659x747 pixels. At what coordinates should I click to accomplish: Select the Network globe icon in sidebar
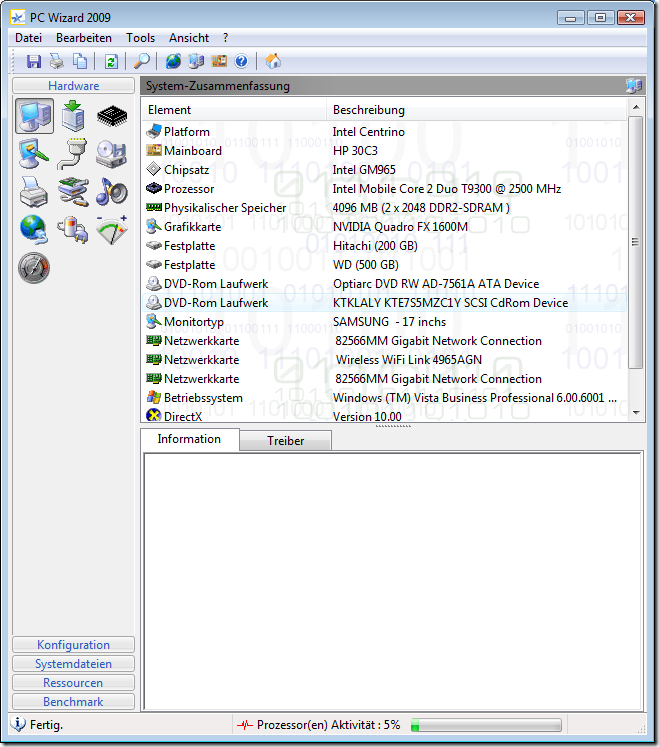click(33, 230)
